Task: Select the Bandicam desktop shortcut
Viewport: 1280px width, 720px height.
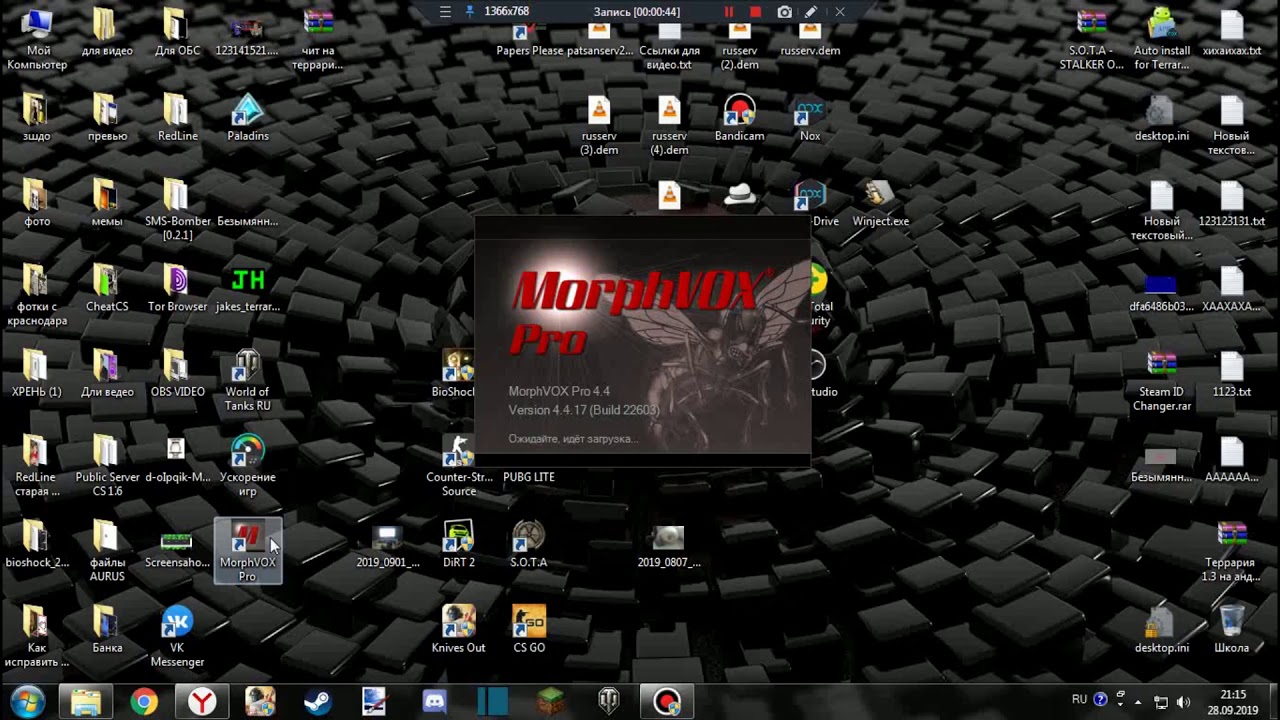Action: coord(739,118)
